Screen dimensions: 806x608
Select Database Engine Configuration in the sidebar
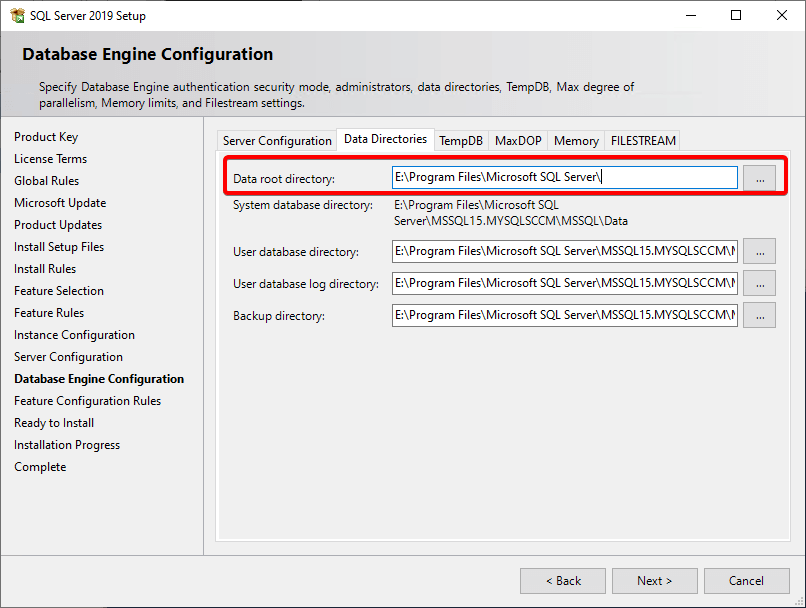[x=99, y=379]
